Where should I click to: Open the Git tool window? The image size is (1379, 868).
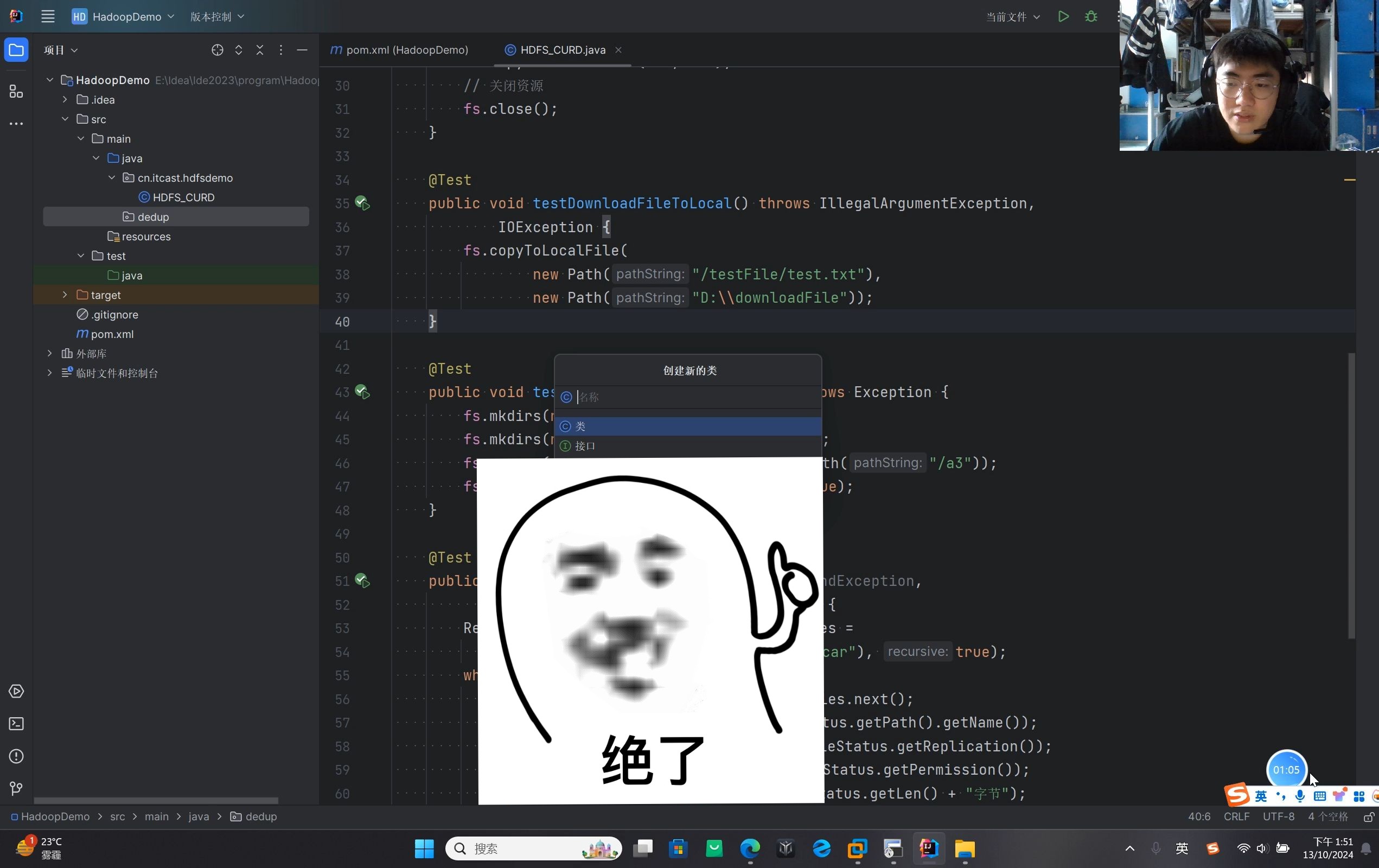16,788
